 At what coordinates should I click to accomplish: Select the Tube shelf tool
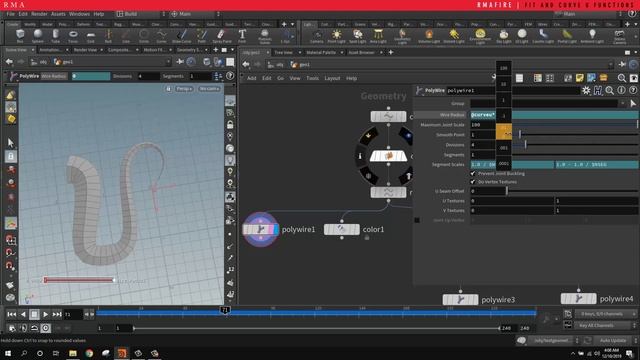tap(56, 36)
